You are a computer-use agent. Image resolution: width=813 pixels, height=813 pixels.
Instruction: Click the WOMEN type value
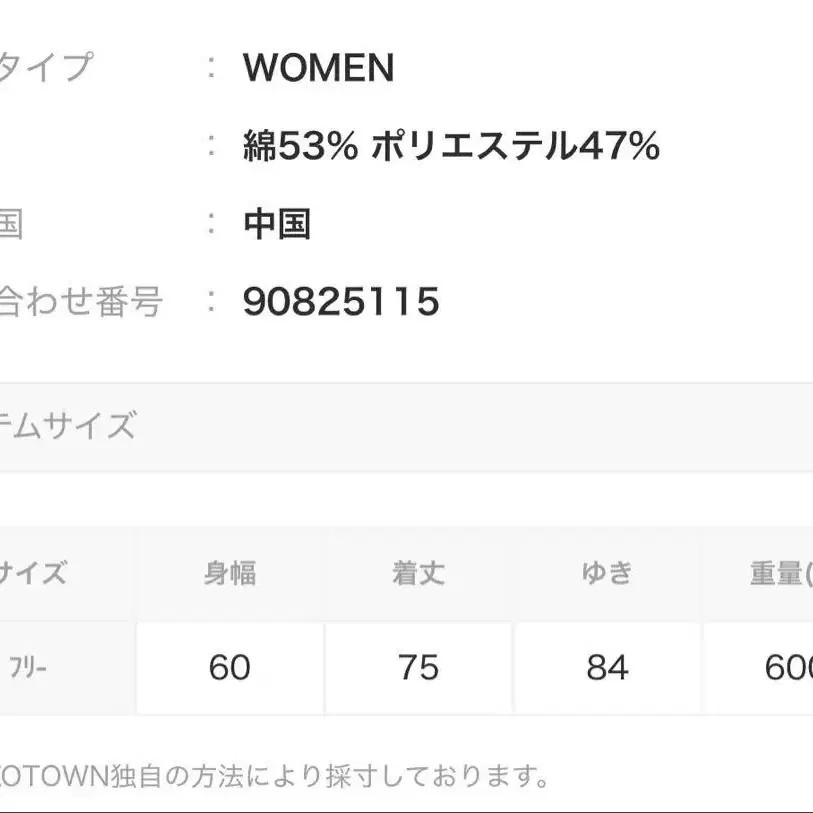tap(318, 68)
